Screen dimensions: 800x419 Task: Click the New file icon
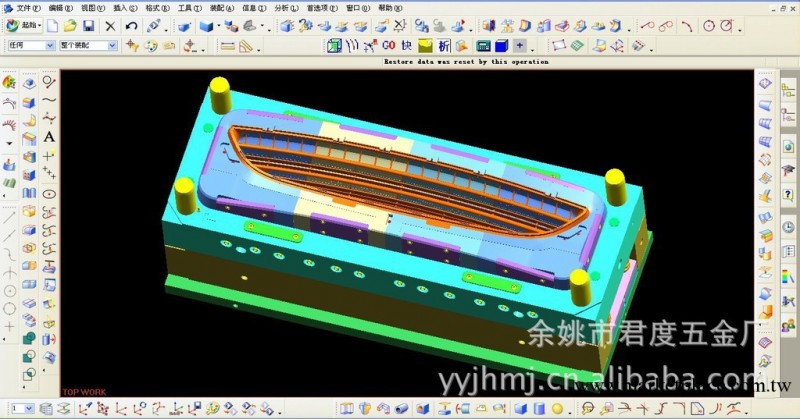point(51,25)
